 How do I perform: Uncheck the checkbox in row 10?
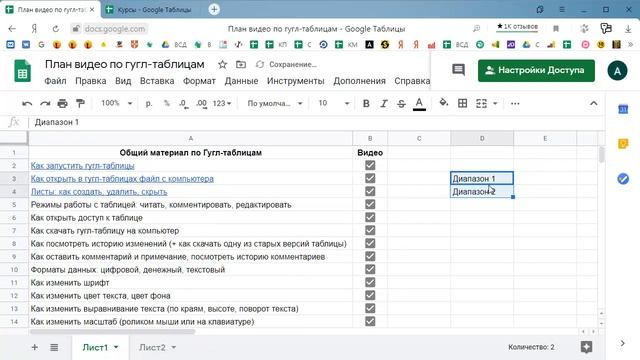click(x=370, y=269)
